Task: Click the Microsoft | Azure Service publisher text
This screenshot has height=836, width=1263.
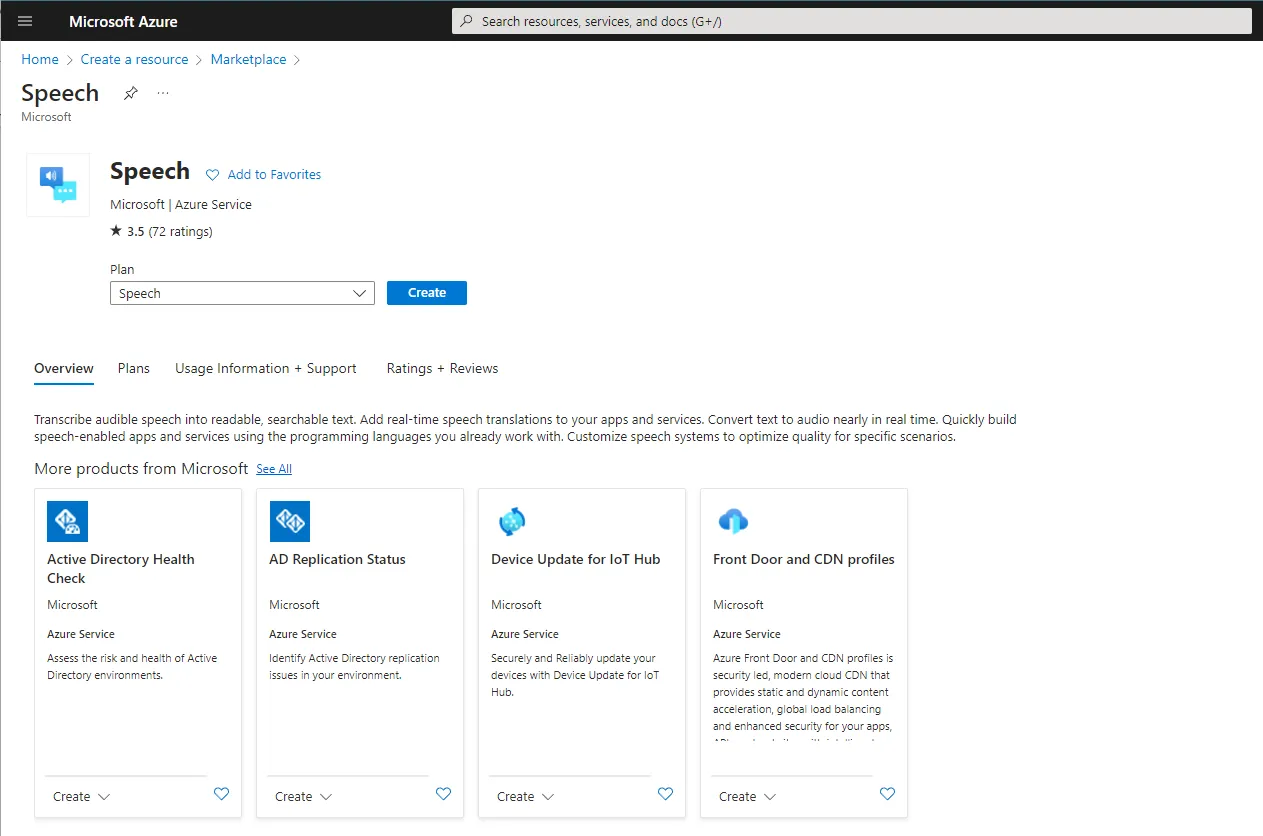Action: [x=181, y=204]
